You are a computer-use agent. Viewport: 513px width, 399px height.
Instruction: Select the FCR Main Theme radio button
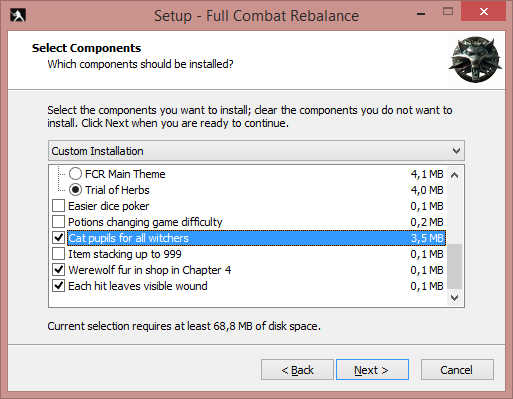pyautogui.click(x=75, y=174)
